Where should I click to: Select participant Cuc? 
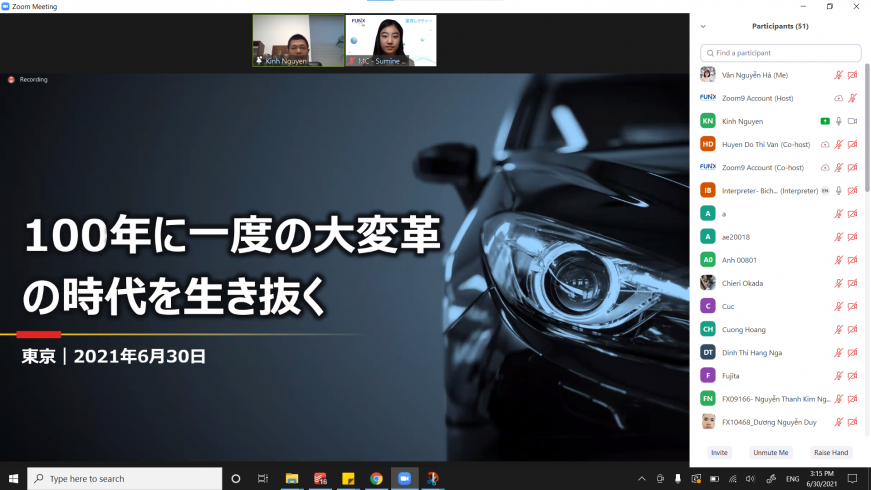[780, 307]
